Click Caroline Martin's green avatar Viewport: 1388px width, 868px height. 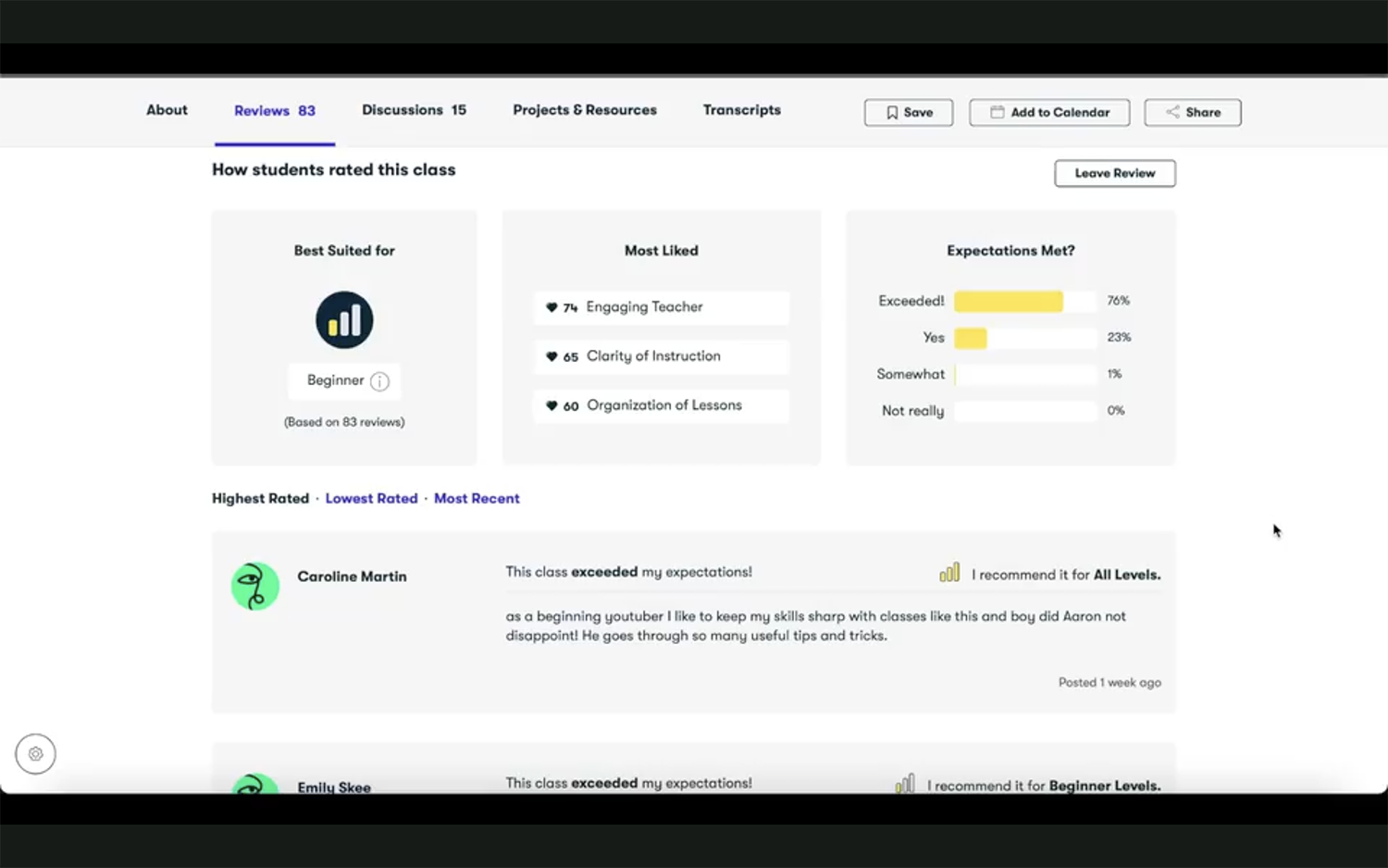click(x=255, y=586)
